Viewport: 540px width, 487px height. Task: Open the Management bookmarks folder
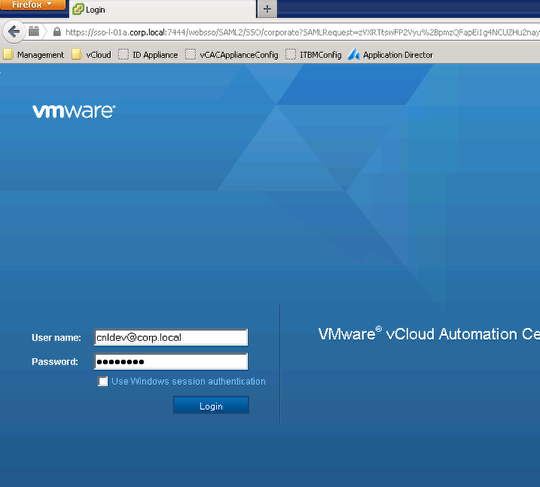(x=34, y=55)
